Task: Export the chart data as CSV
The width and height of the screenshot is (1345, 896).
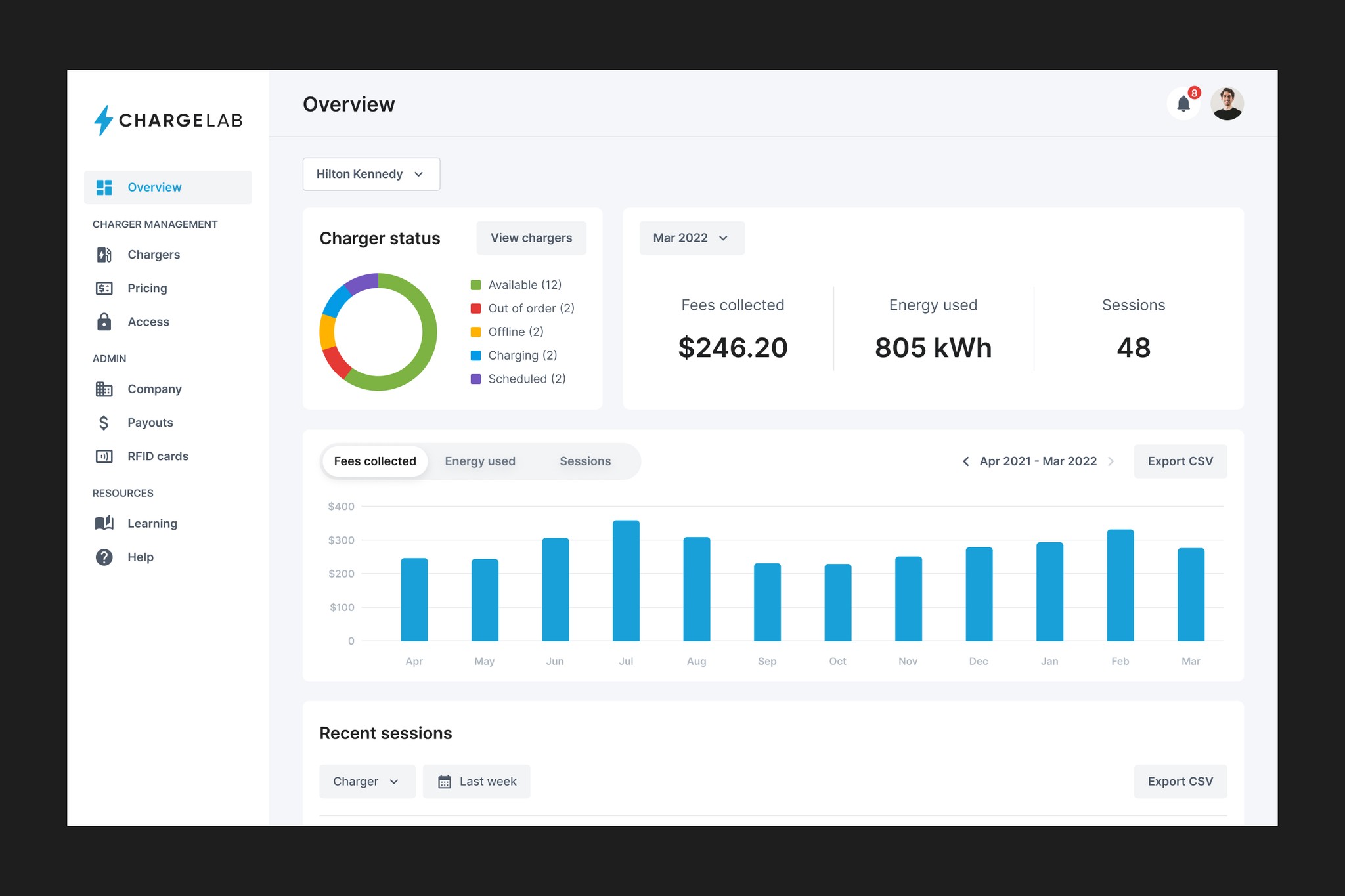Action: coord(1180,461)
